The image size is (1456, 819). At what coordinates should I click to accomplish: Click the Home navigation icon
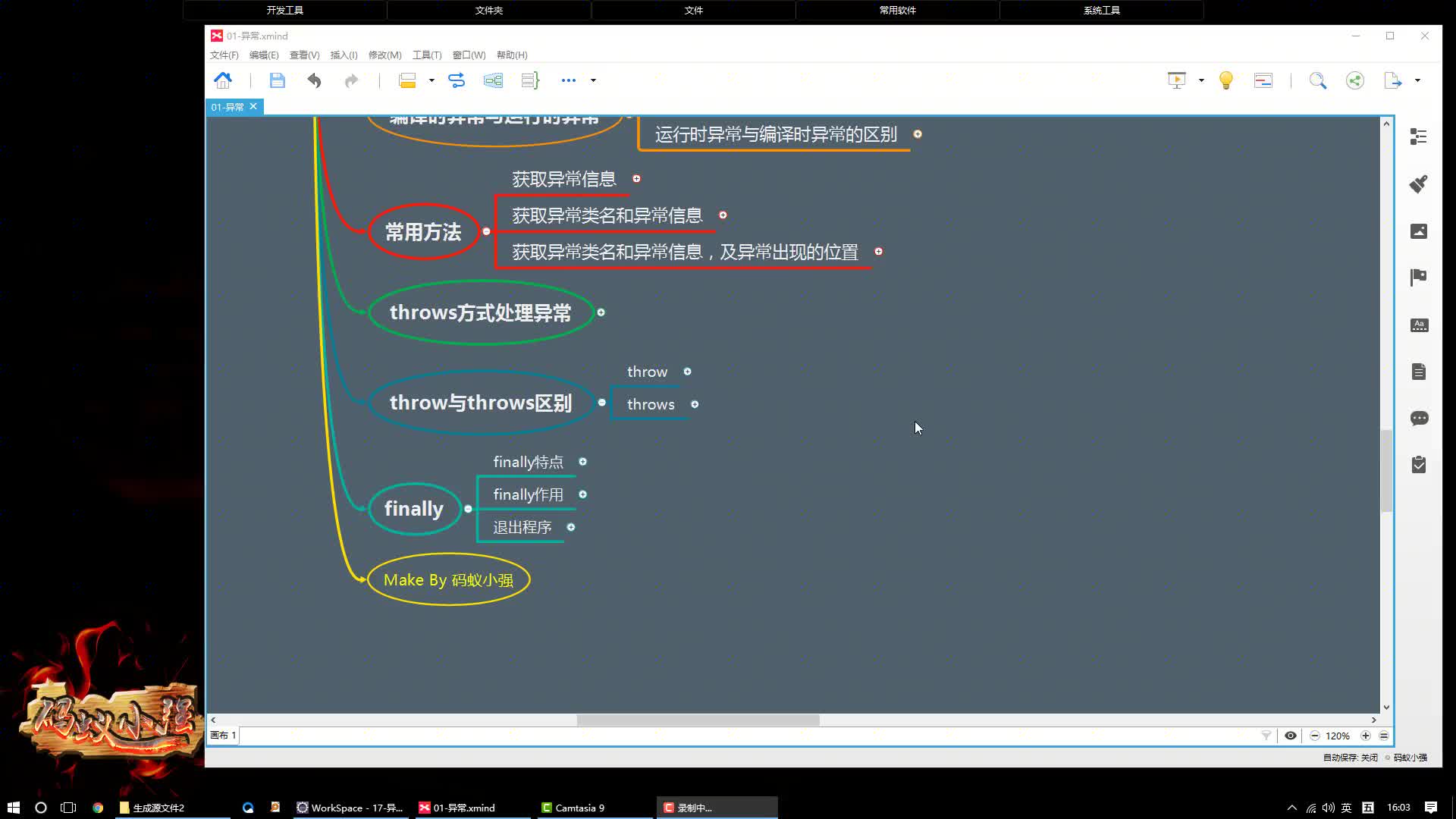pyautogui.click(x=221, y=80)
